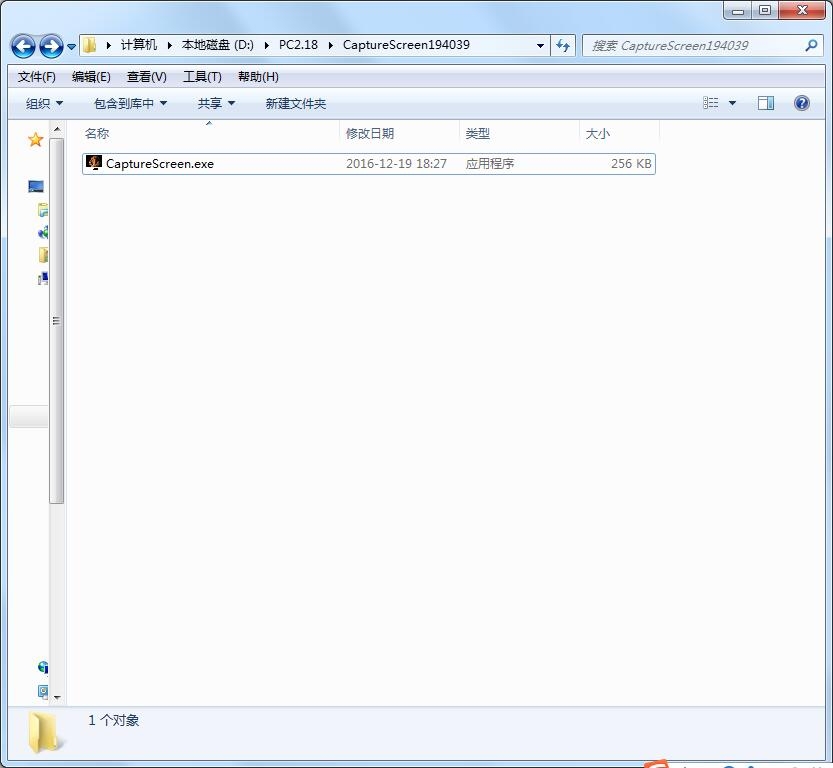Open the 文件(F) menu
The image size is (833, 768).
tap(37, 77)
